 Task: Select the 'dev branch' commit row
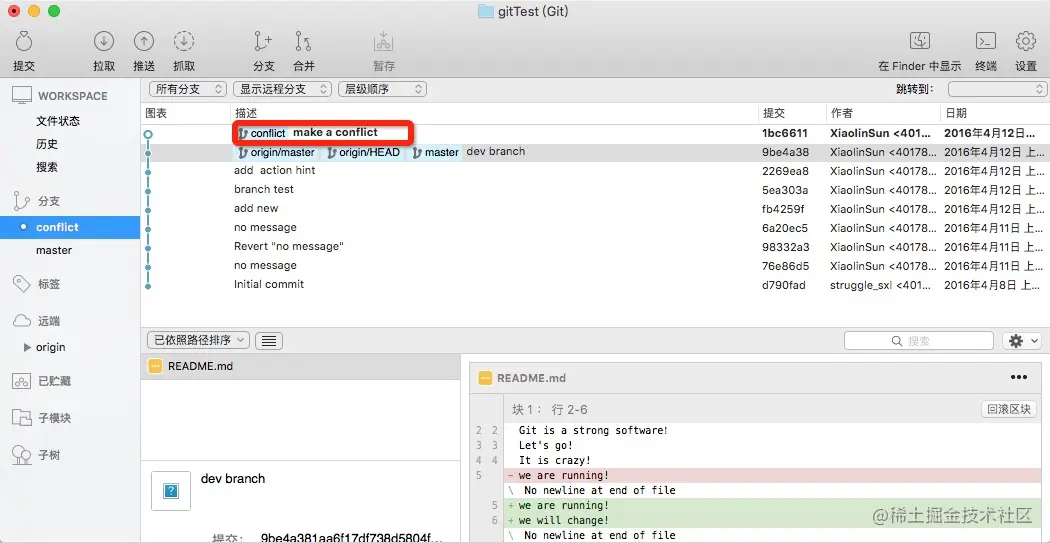595,152
